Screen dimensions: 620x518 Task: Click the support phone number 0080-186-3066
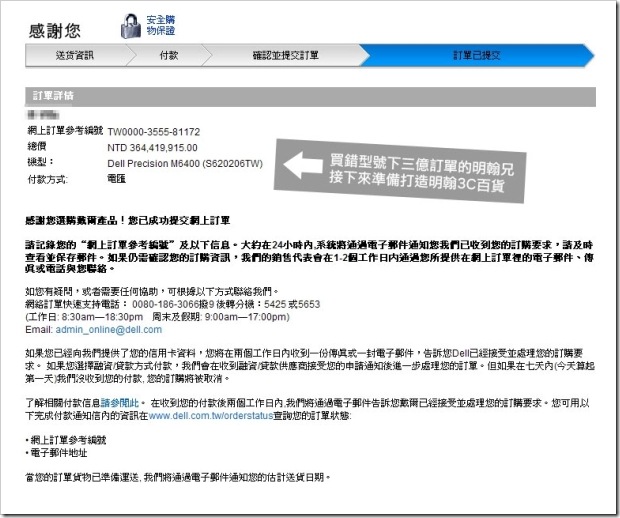(165, 304)
